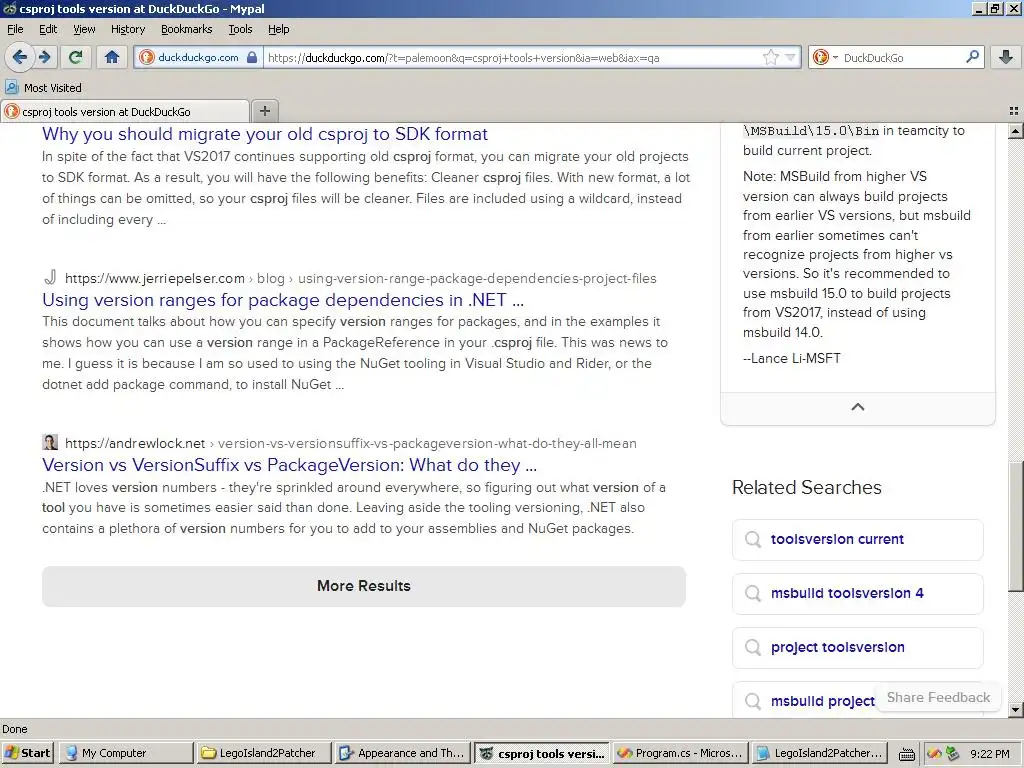Go back with the Back arrow button
The height and width of the screenshot is (768, 1024).
click(x=20, y=57)
